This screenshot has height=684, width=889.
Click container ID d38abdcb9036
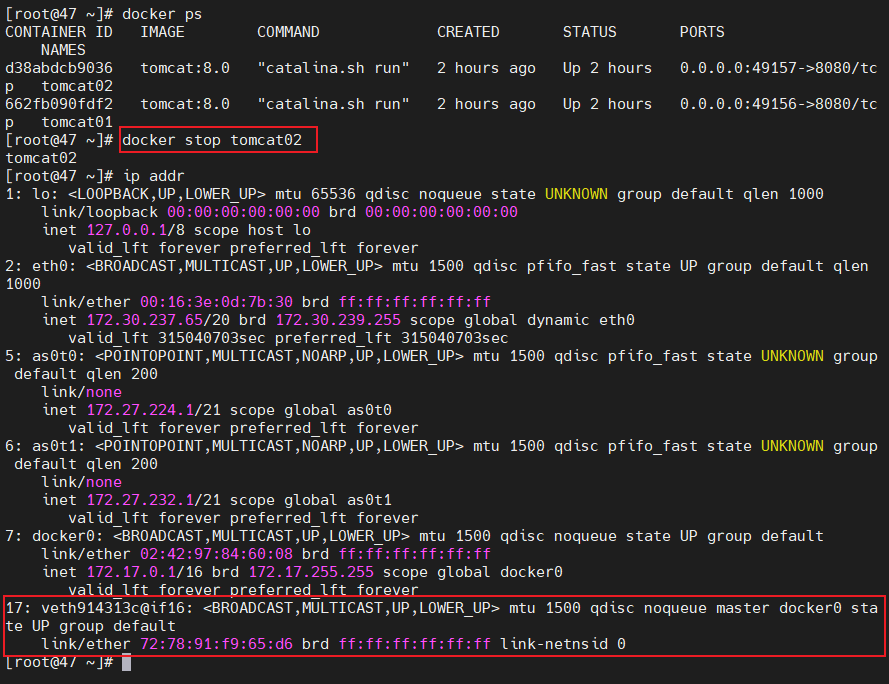(59, 68)
